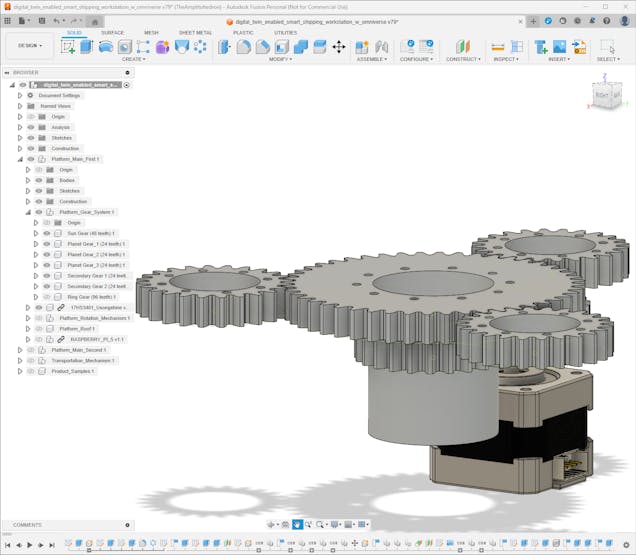Open the Design workspace dropdown
The width and height of the screenshot is (636, 555).
coord(28,45)
